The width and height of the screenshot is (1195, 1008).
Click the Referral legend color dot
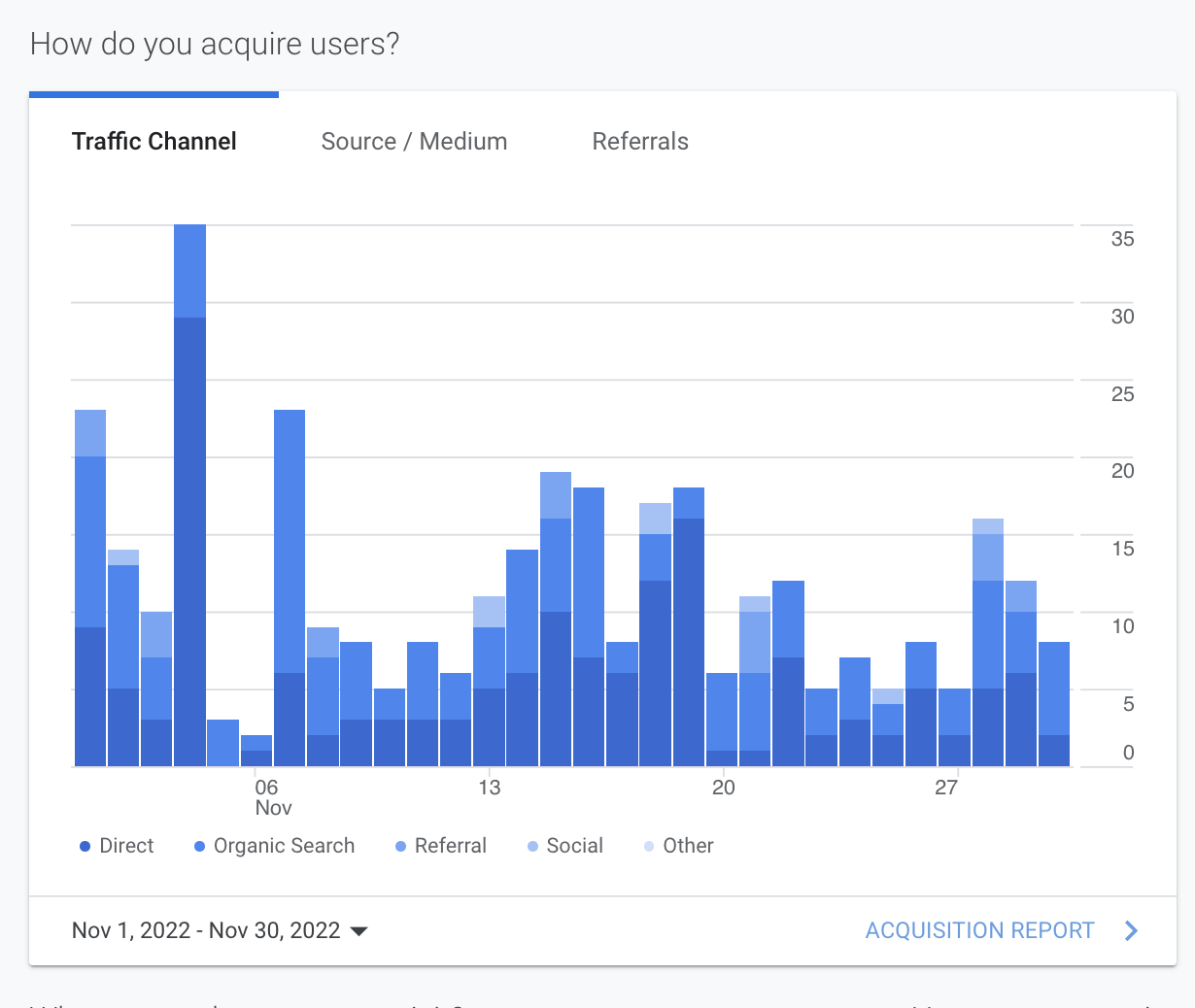point(400,847)
